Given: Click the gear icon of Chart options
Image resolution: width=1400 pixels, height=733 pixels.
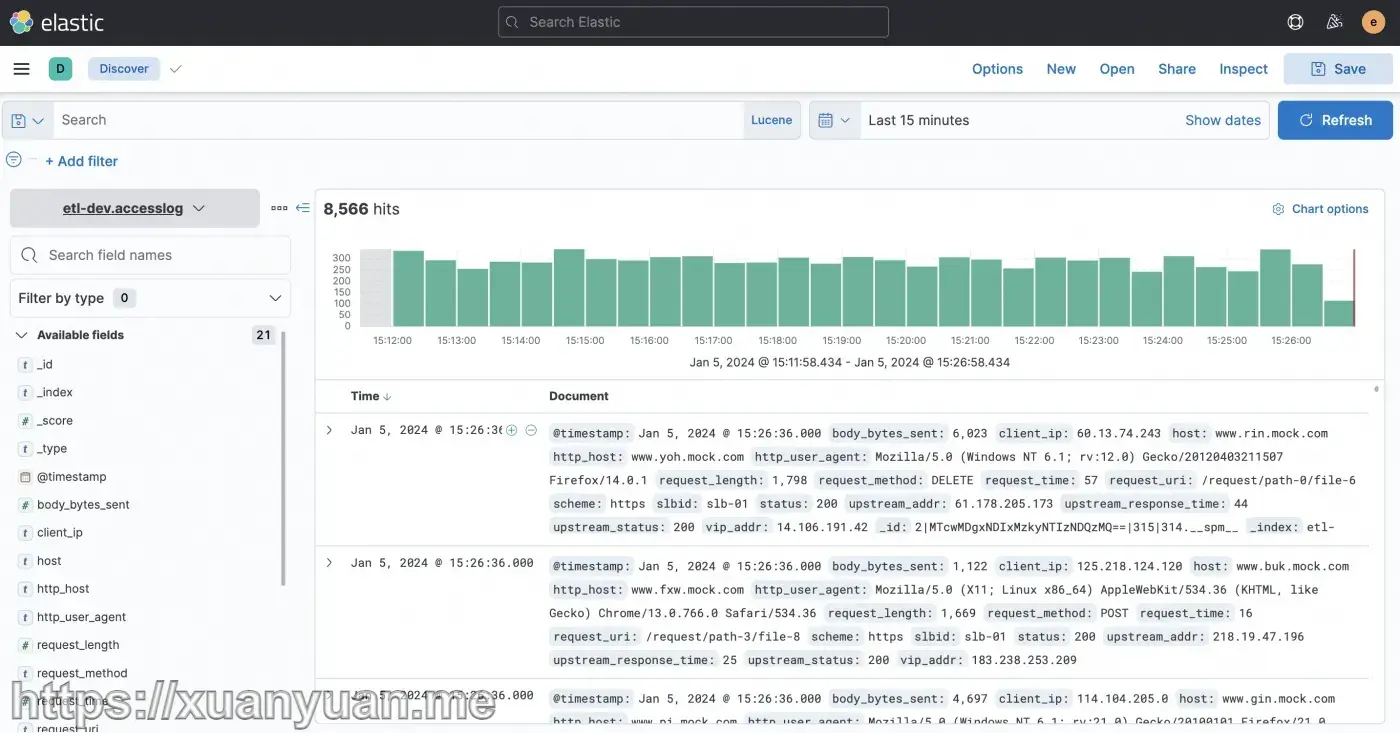Looking at the screenshot, I should (1278, 209).
